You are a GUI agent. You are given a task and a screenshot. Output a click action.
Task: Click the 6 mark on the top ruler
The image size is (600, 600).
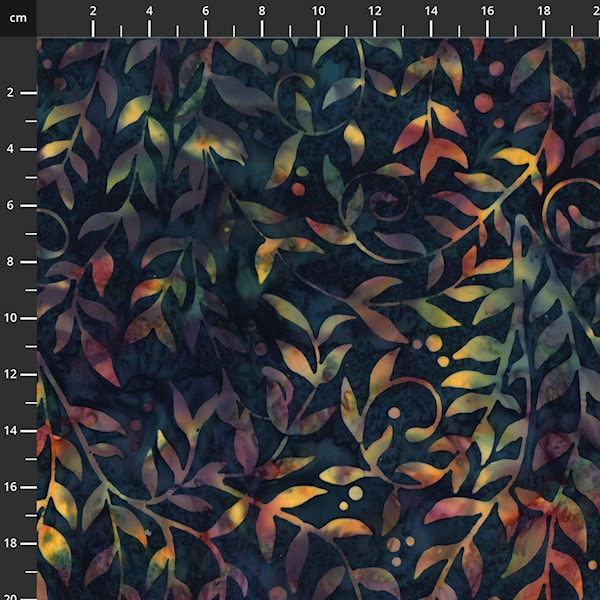205,10
